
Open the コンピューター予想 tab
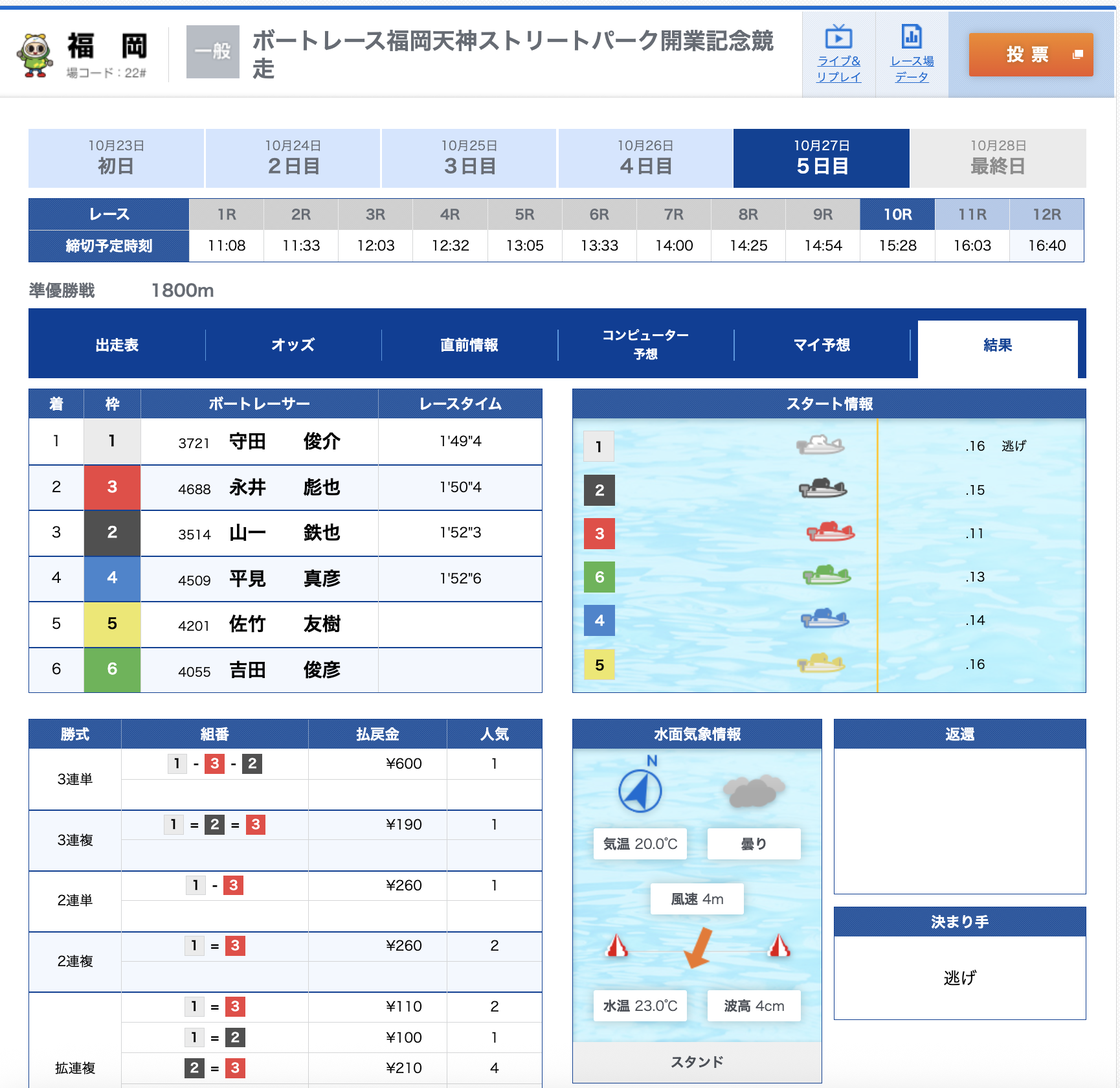point(645,345)
